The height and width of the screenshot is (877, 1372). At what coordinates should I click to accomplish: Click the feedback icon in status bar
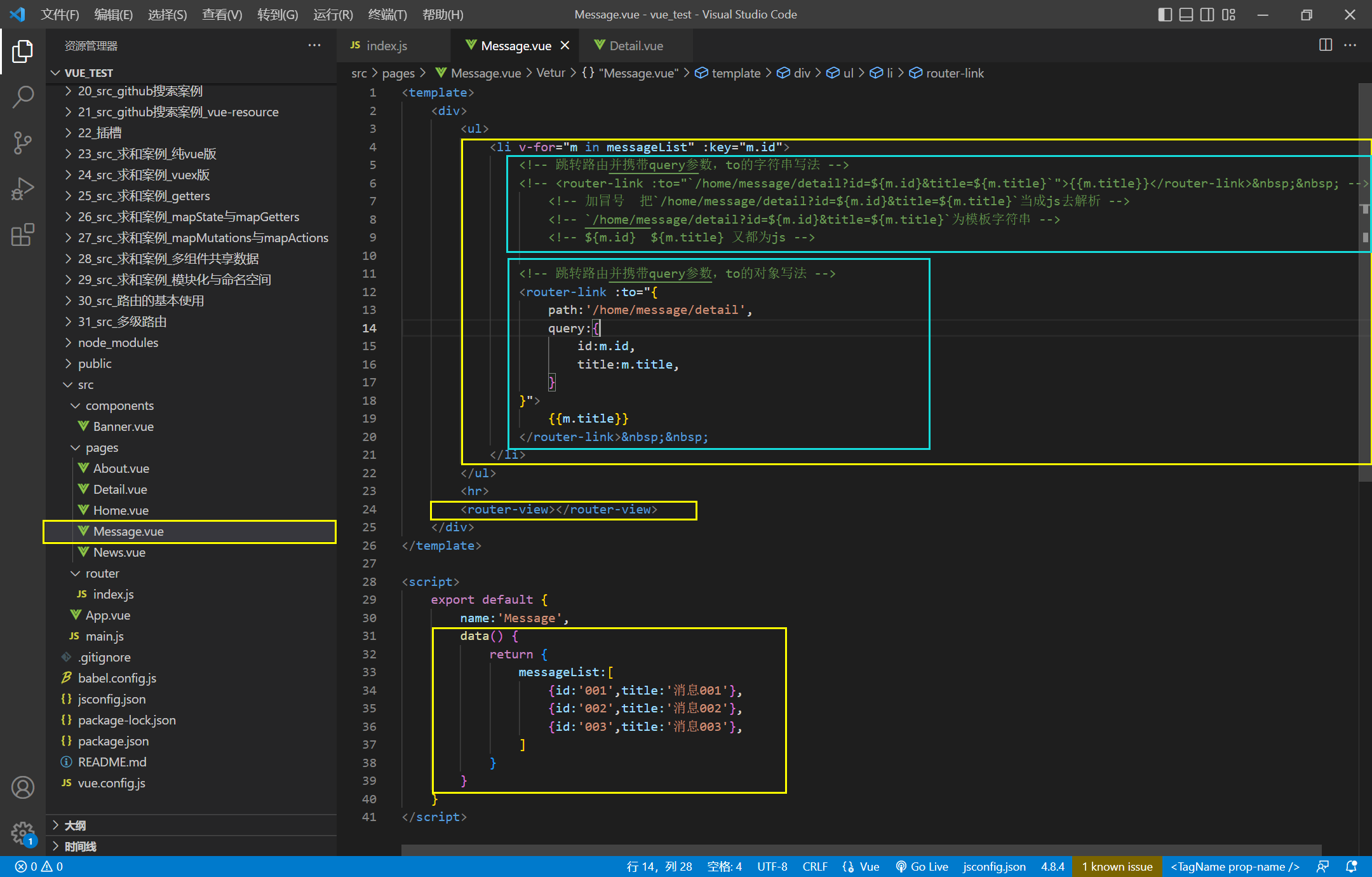click(x=1322, y=866)
